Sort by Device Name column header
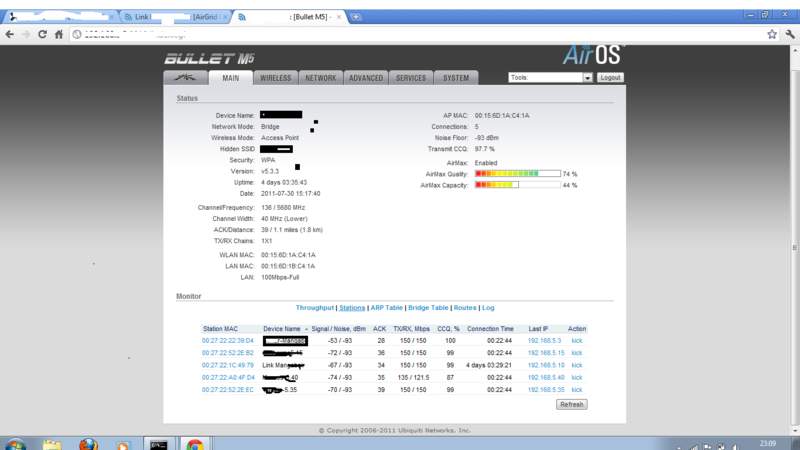800x450 pixels. pyautogui.click(x=282, y=329)
